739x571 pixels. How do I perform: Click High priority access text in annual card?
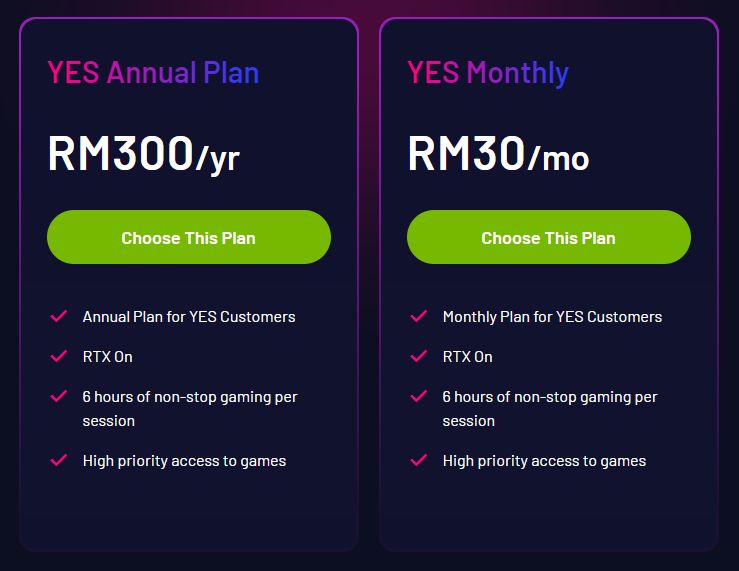(184, 461)
